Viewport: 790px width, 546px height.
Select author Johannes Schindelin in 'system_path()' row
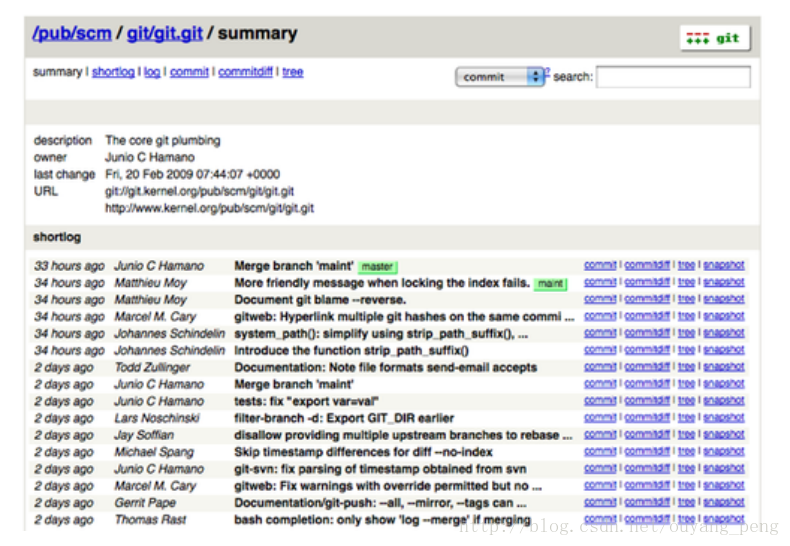point(170,334)
